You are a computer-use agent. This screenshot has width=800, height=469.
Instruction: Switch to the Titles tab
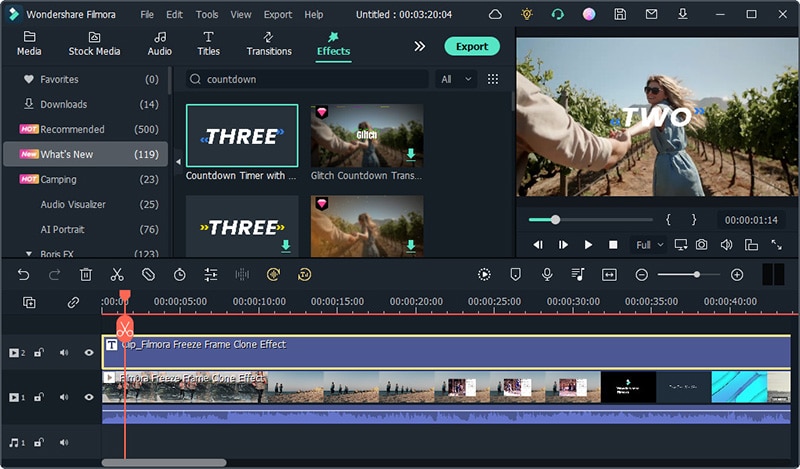[x=209, y=44]
